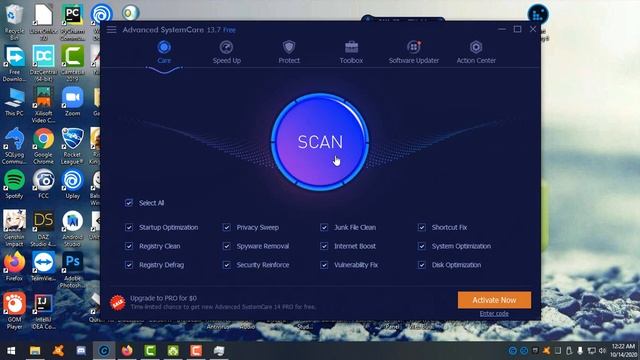The image size is (640, 360).
Task: Select the Google Chrome desktop icon
Action: coord(43,146)
